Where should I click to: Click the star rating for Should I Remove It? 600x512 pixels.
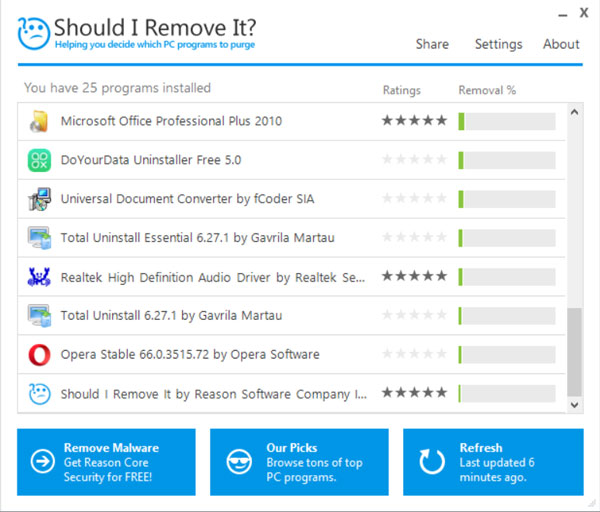point(414,393)
